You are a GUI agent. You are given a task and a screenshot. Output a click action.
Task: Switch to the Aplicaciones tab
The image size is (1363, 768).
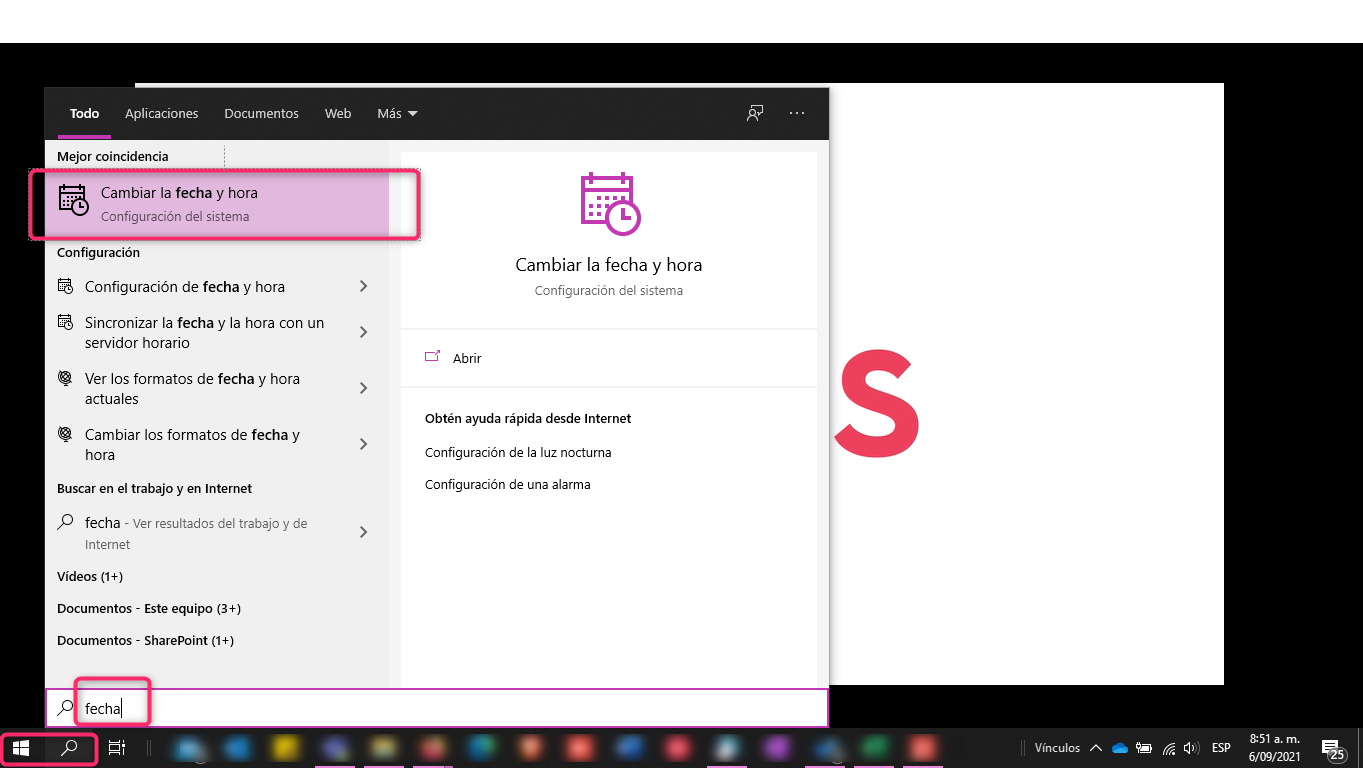tap(161, 113)
